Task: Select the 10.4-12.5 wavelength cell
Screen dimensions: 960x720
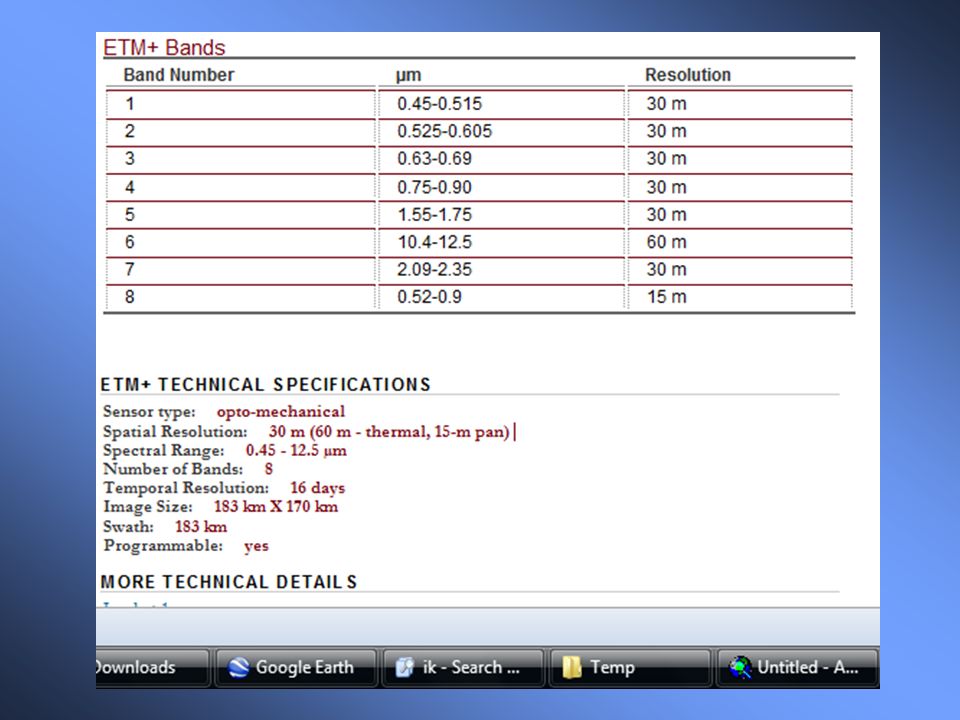Action: (x=501, y=242)
